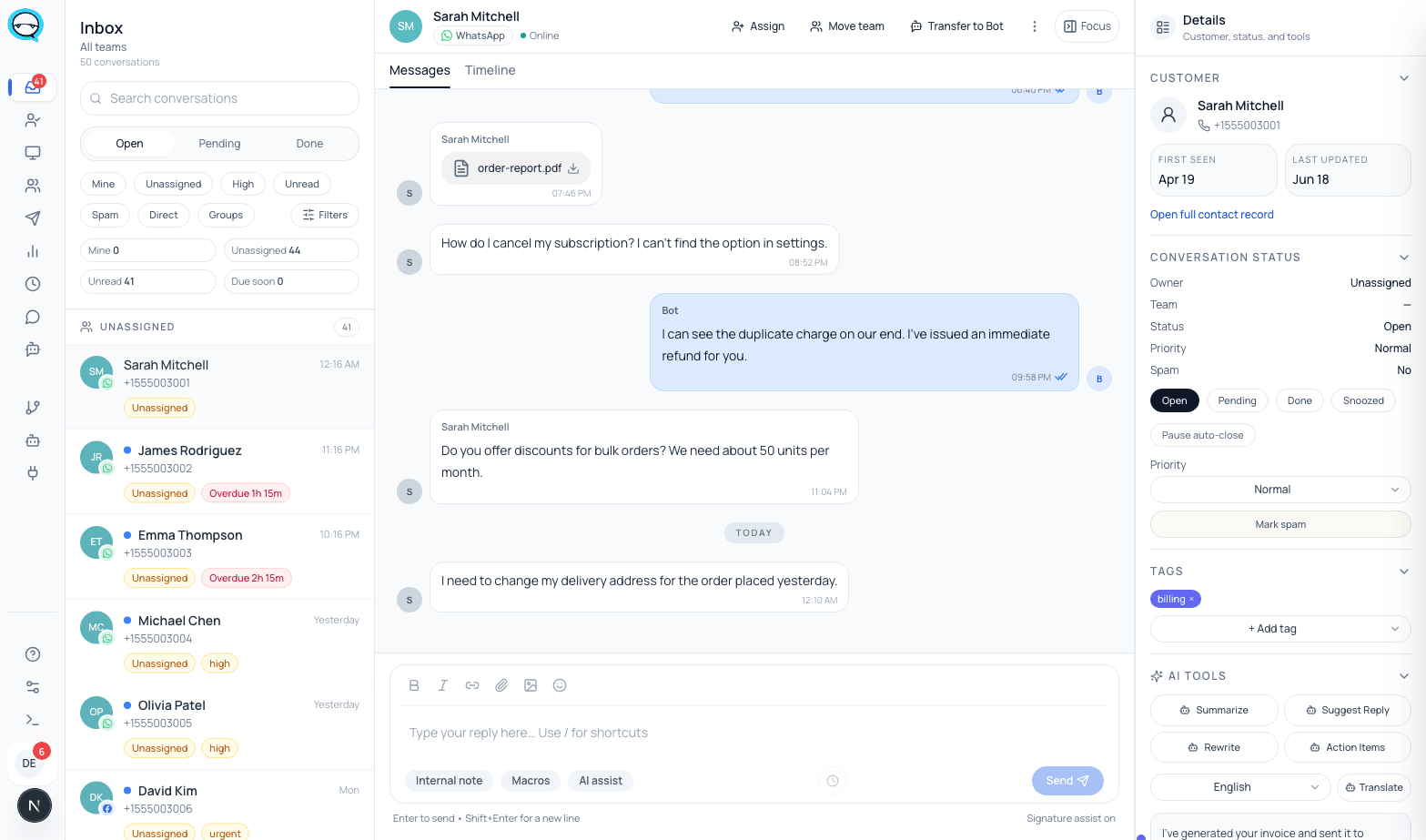The width and height of the screenshot is (1426, 840).
Task: Open James Rodriguez conversation
Action: click(219, 471)
